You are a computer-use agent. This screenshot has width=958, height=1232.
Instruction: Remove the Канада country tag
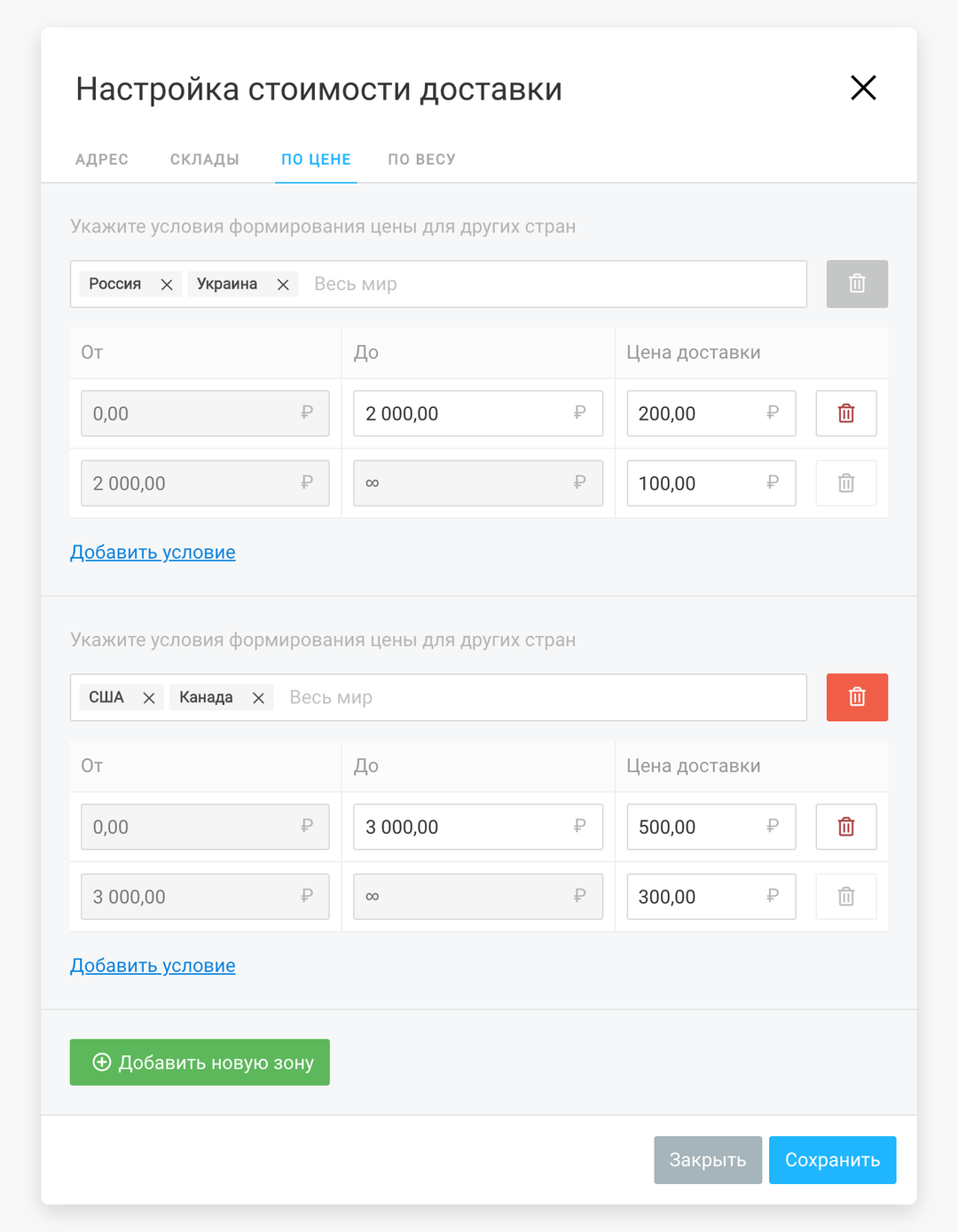coord(258,698)
